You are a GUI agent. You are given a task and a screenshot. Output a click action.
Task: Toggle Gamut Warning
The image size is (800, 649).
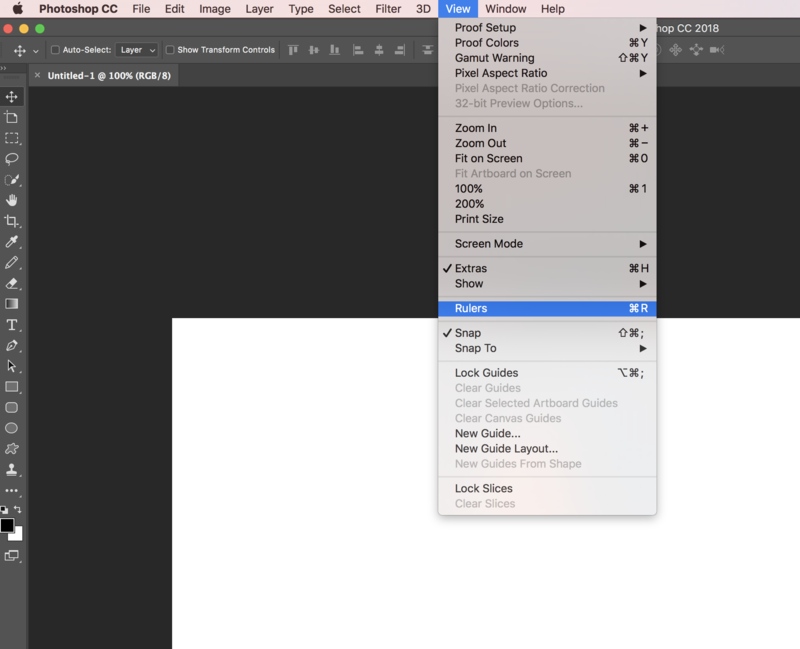[x=547, y=58]
